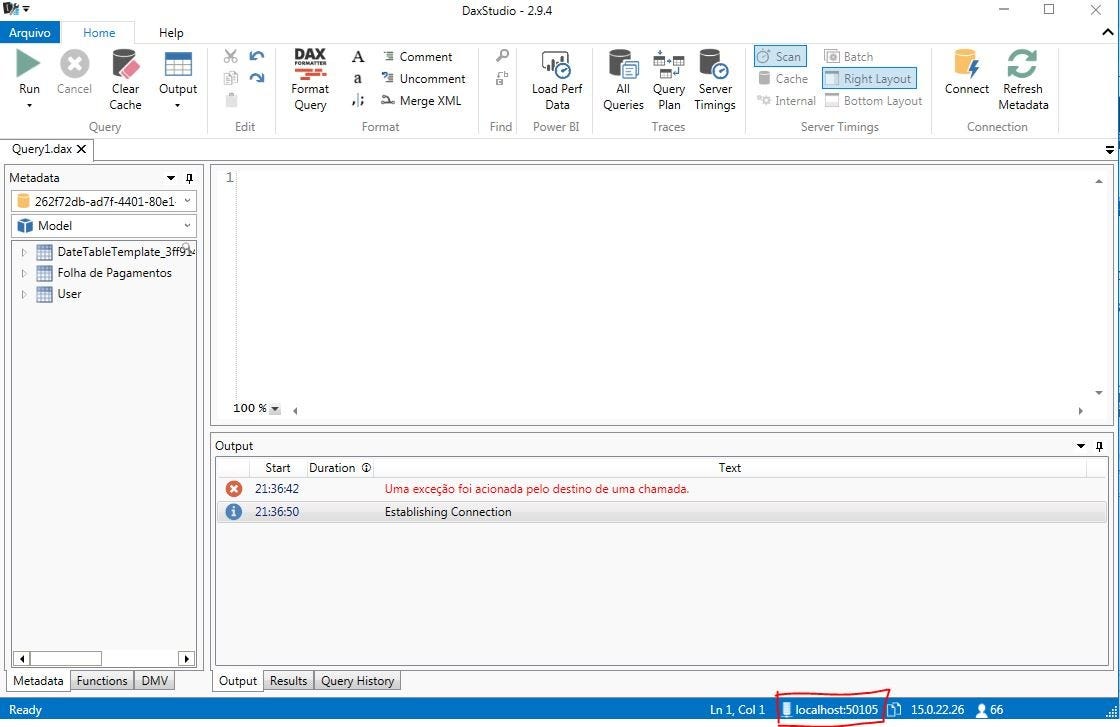Click the Metadata tree horizontal scrollbar thumb
The image size is (1120, 727).
66,658
